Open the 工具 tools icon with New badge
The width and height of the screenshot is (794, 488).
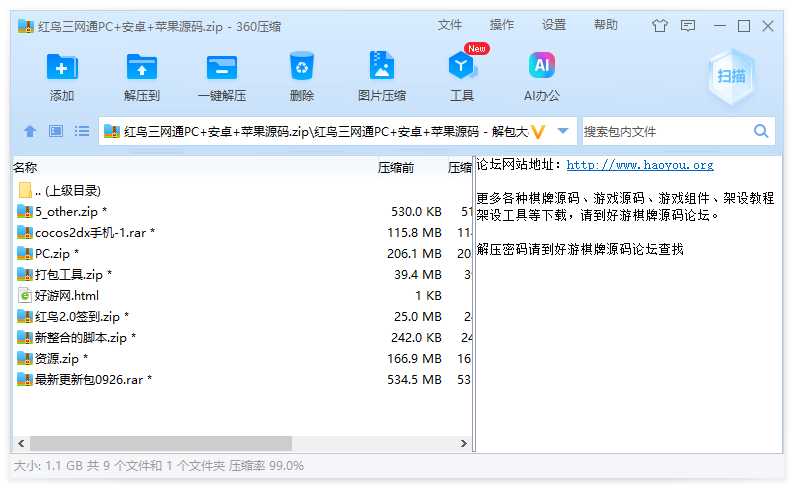coord(462,66)
